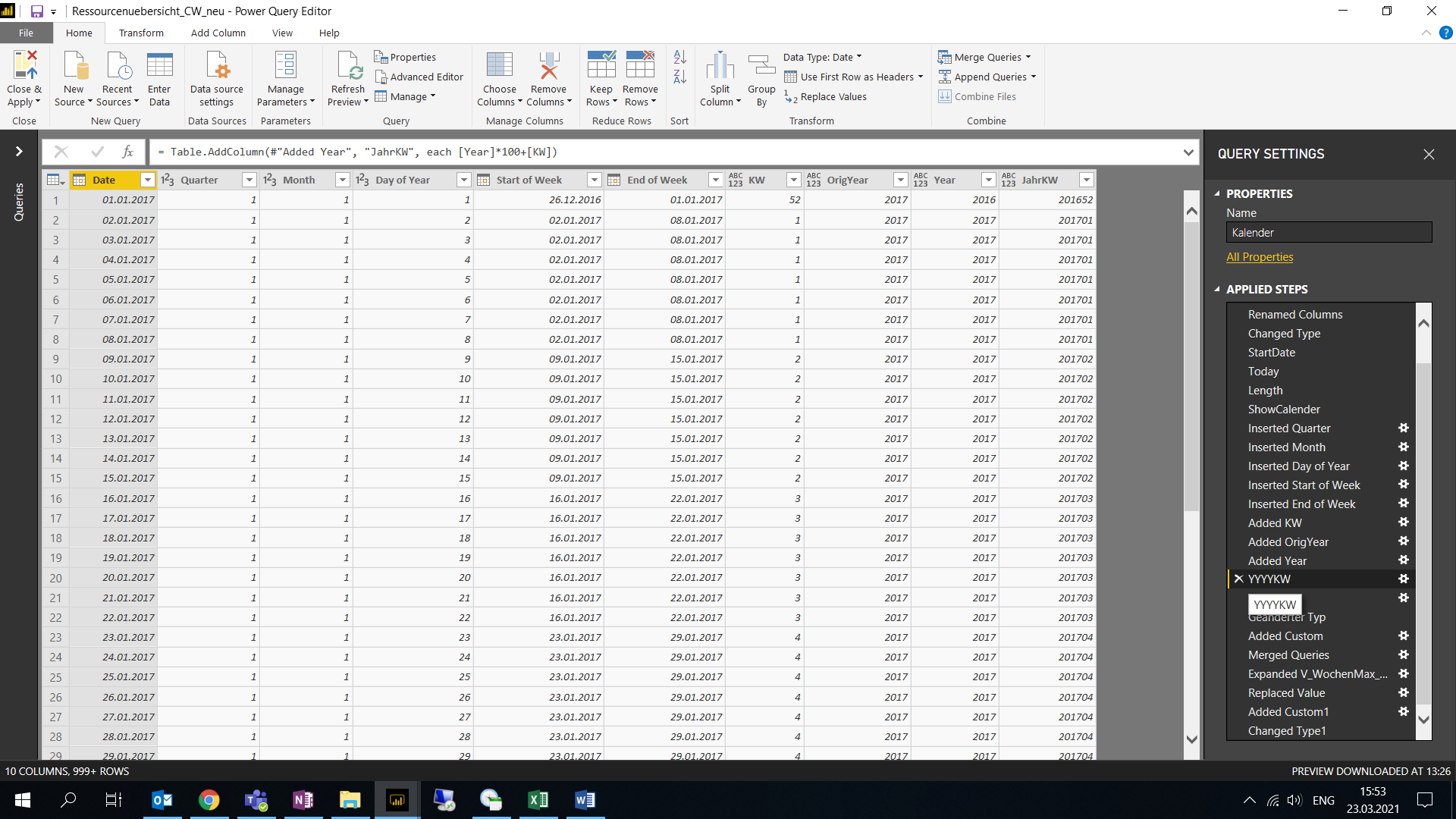Confirm formula with checkmark icon
Image resolution: width=1456 pixels, height=819 pixels.
tap(97, 152)
